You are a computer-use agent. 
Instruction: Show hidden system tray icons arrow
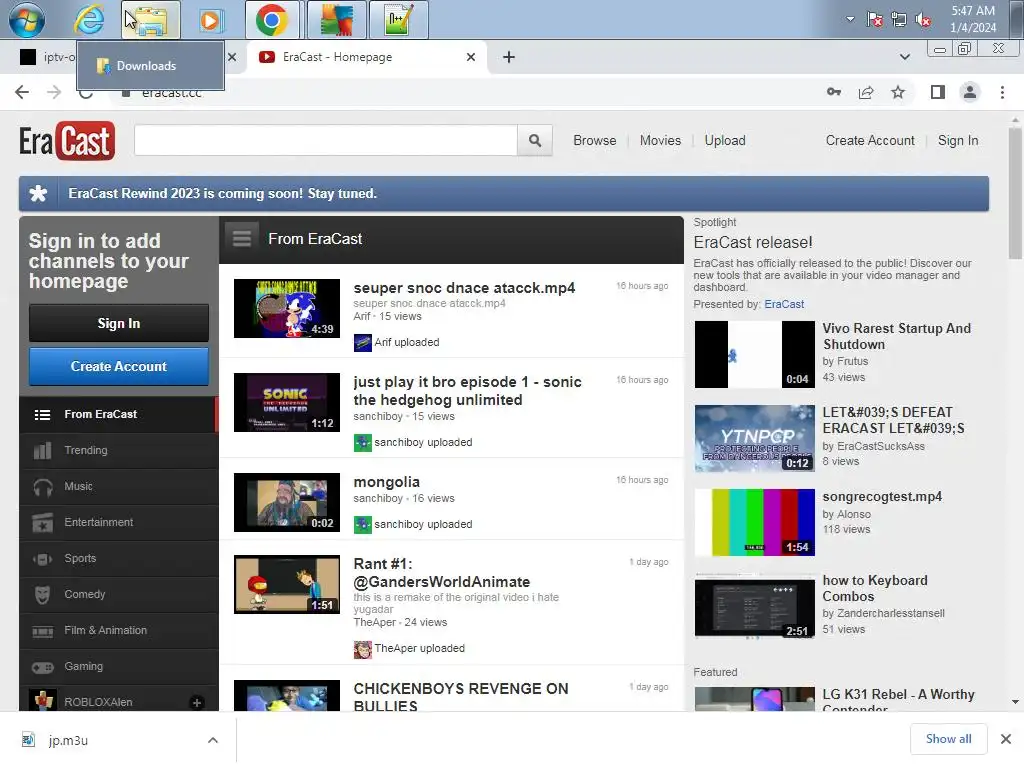click(x=850, y=19)
